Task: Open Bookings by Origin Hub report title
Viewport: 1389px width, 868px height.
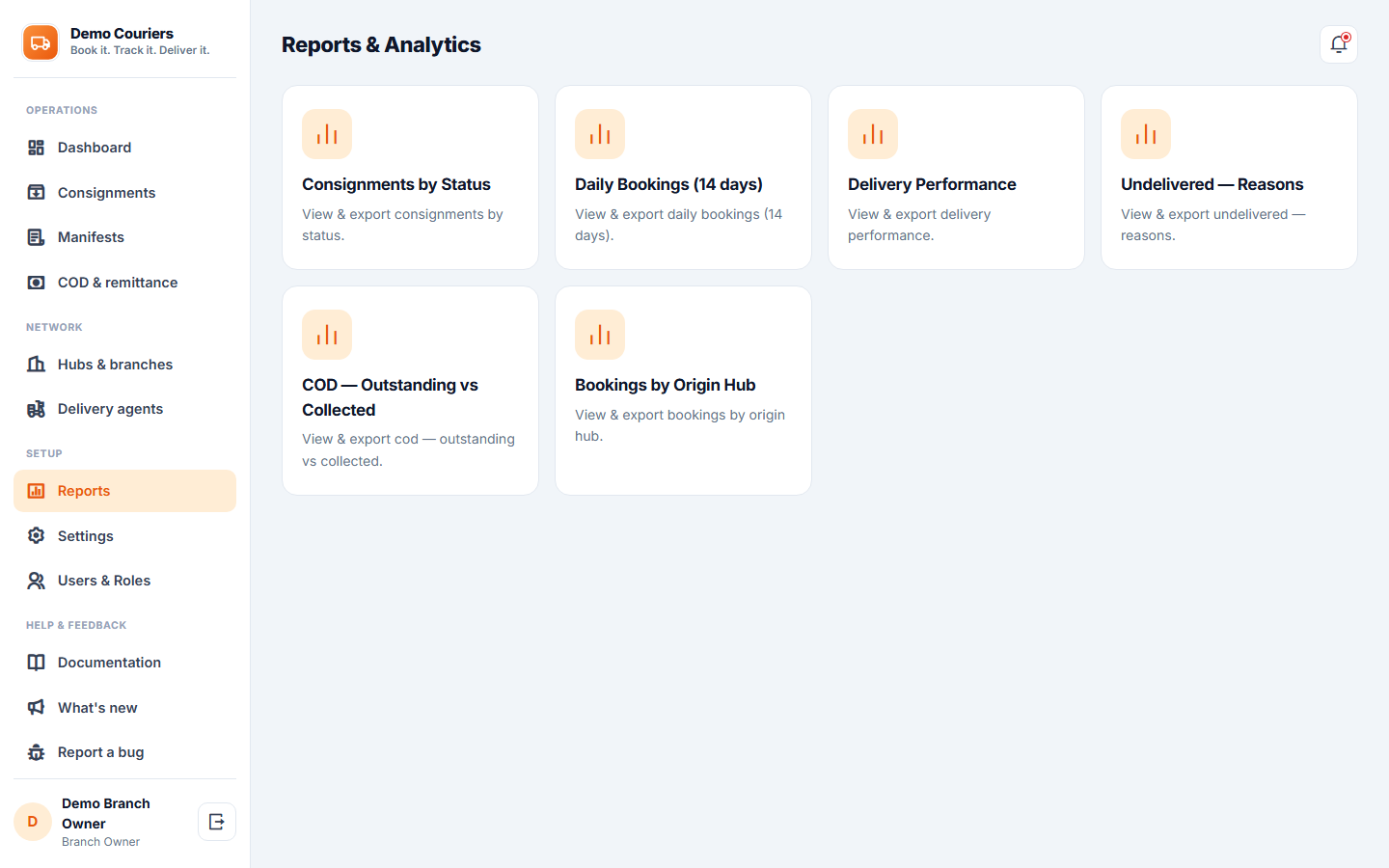Action: [666, 385]
